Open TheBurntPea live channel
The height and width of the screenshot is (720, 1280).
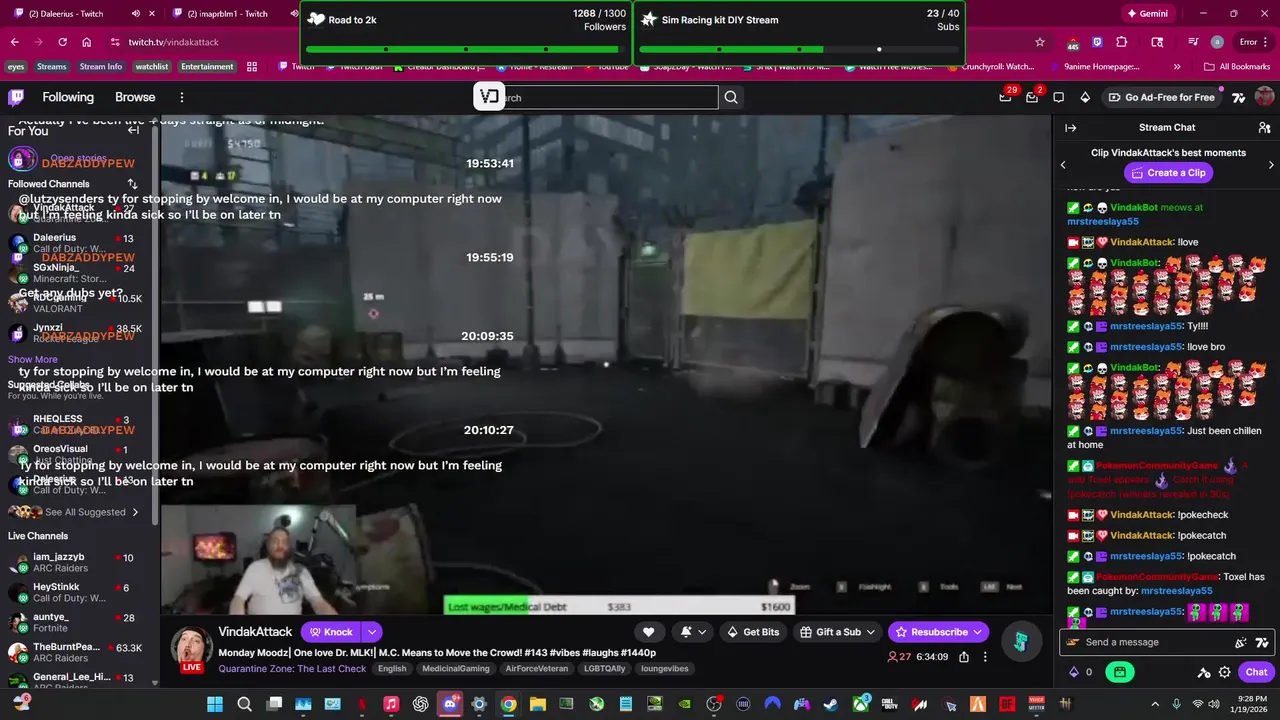76,652
